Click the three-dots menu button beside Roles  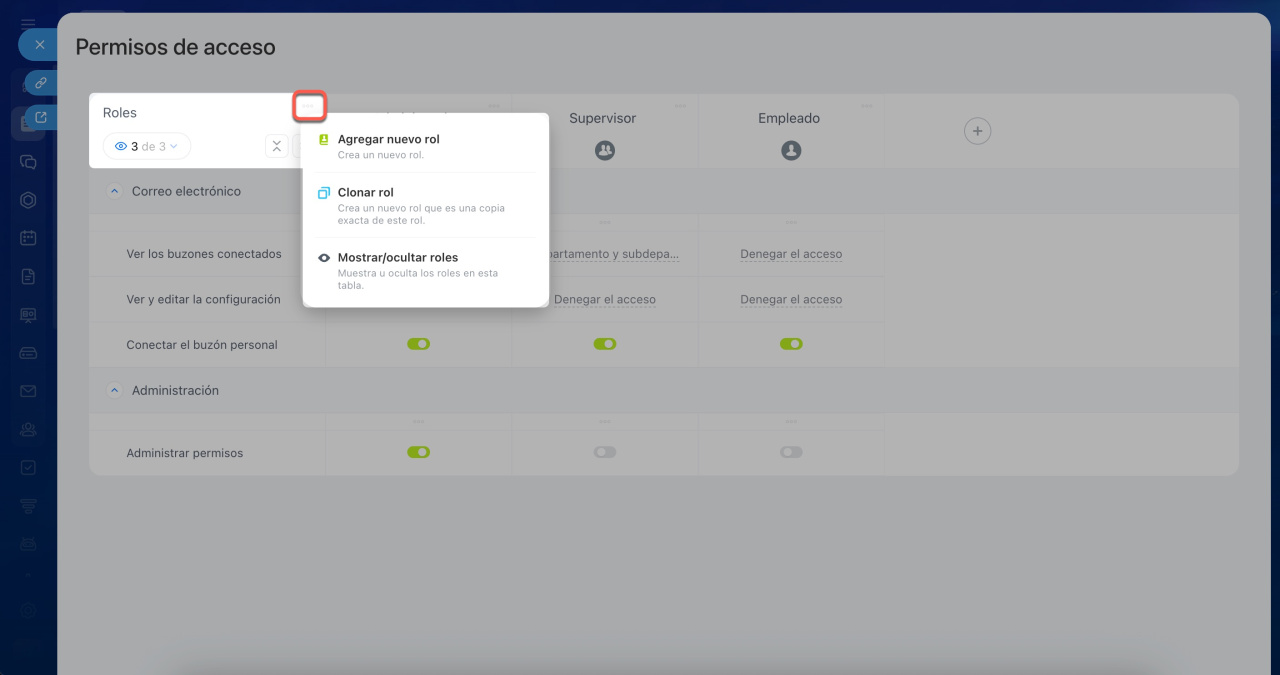[309, 106]
